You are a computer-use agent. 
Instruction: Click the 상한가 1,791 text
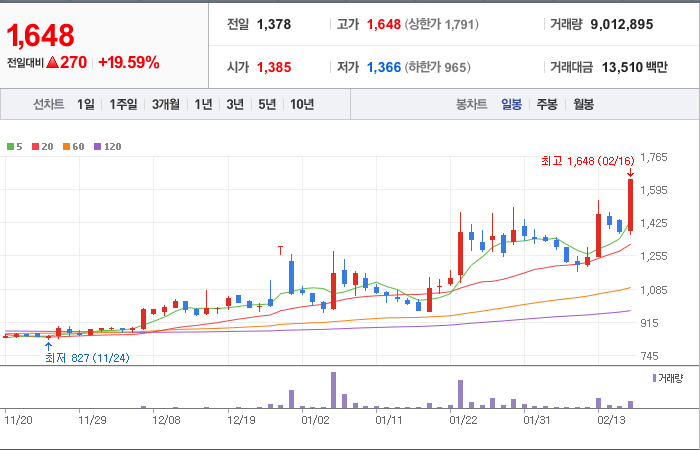442,24
